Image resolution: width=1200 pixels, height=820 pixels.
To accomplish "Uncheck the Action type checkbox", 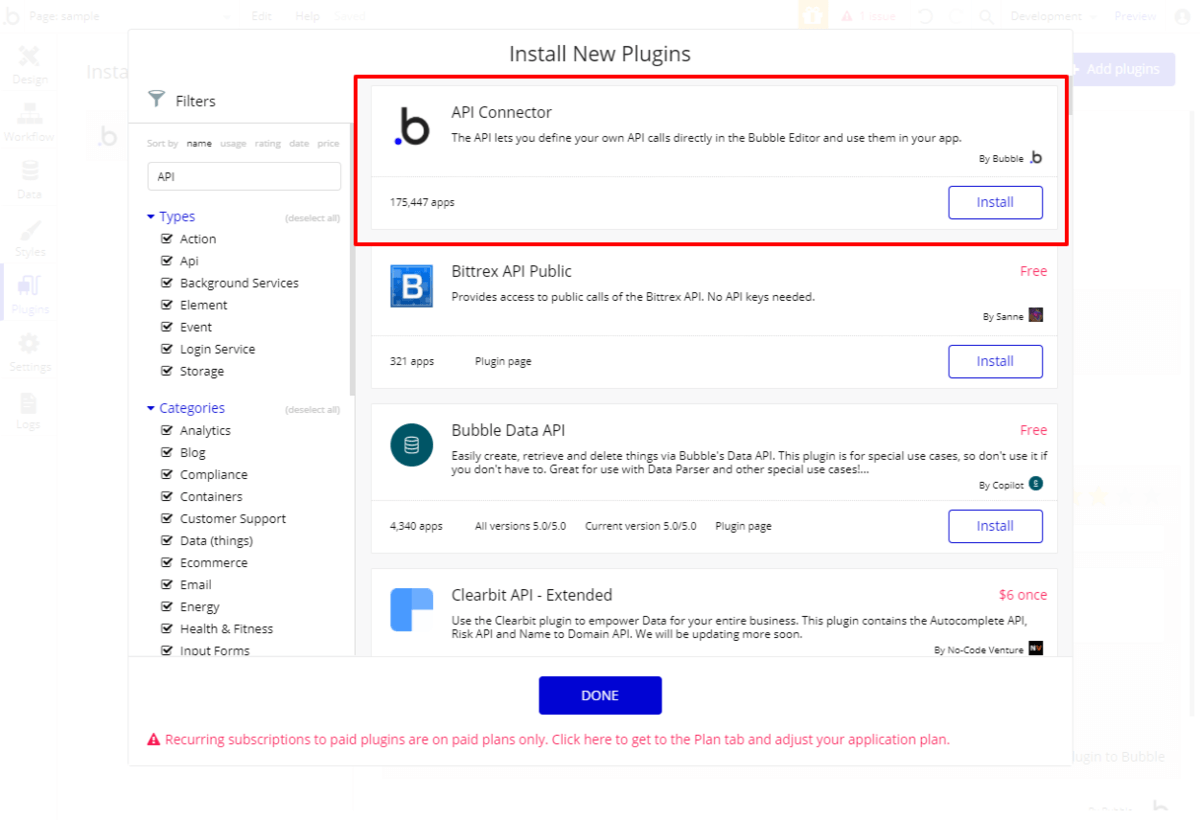I will [x=167, y=239].
